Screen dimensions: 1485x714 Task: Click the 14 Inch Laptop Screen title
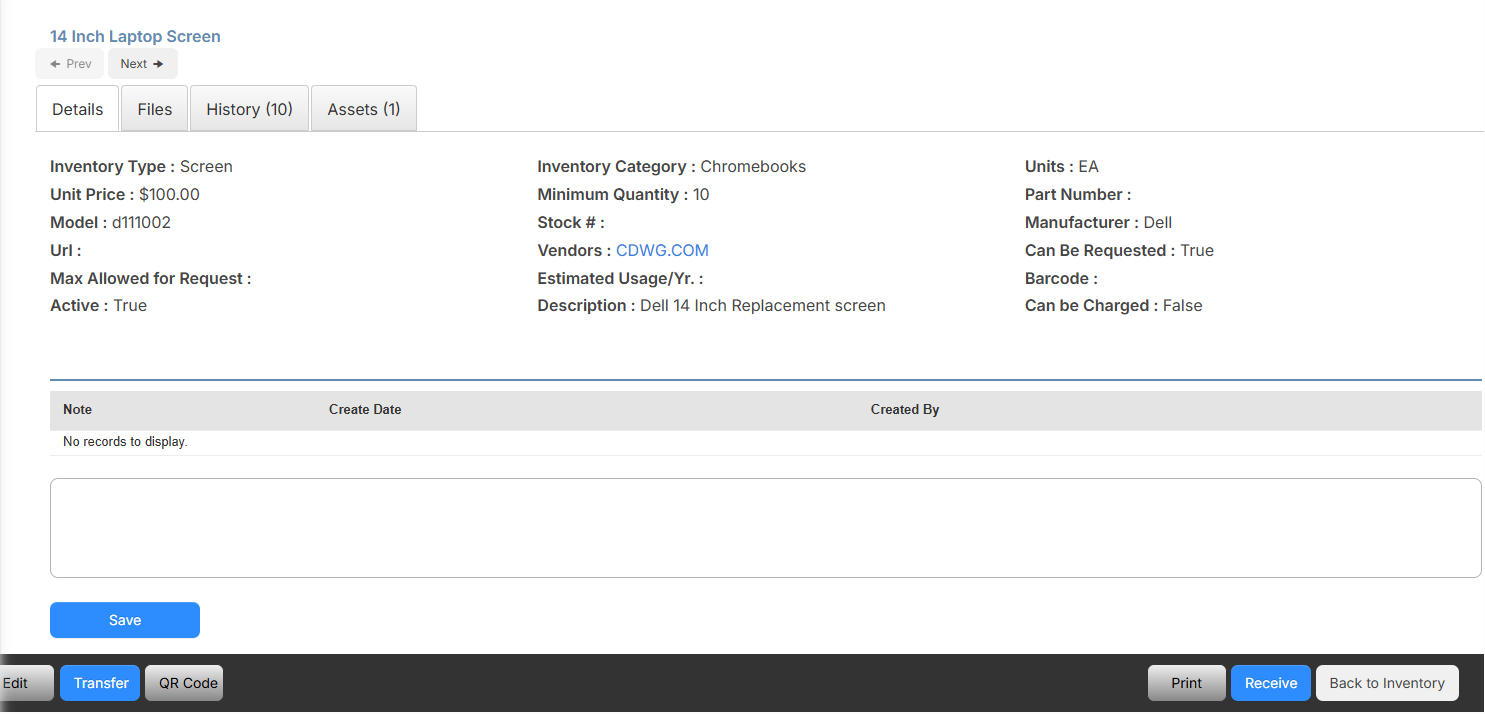pos(134,36)
